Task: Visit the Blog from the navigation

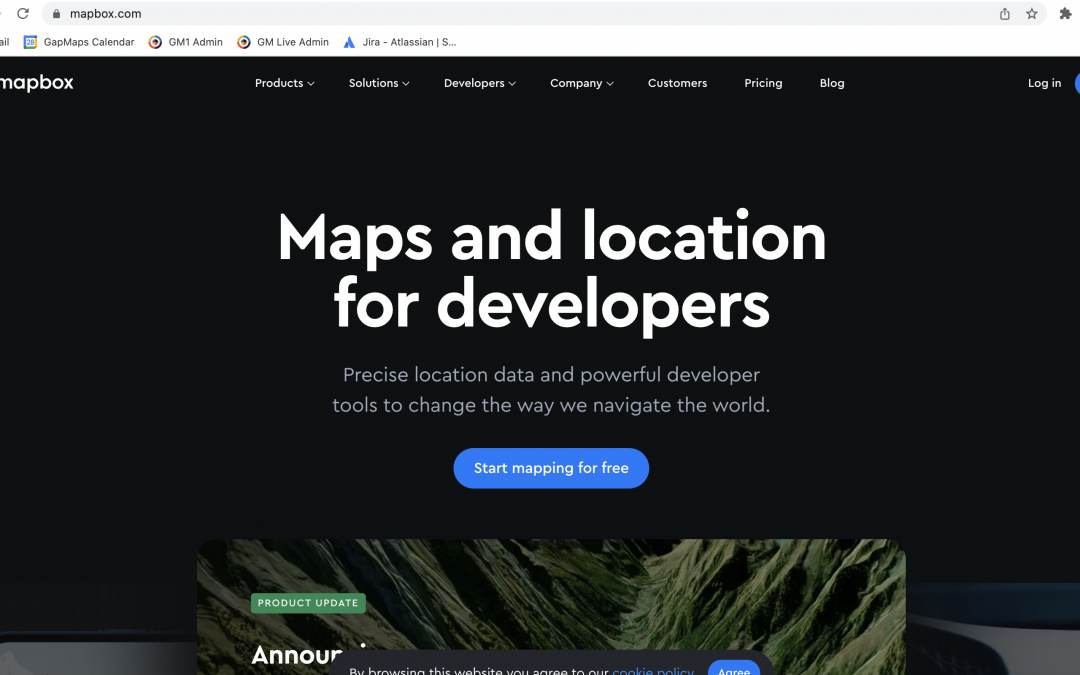Action: pyautogui.click(x=832, y=83)
